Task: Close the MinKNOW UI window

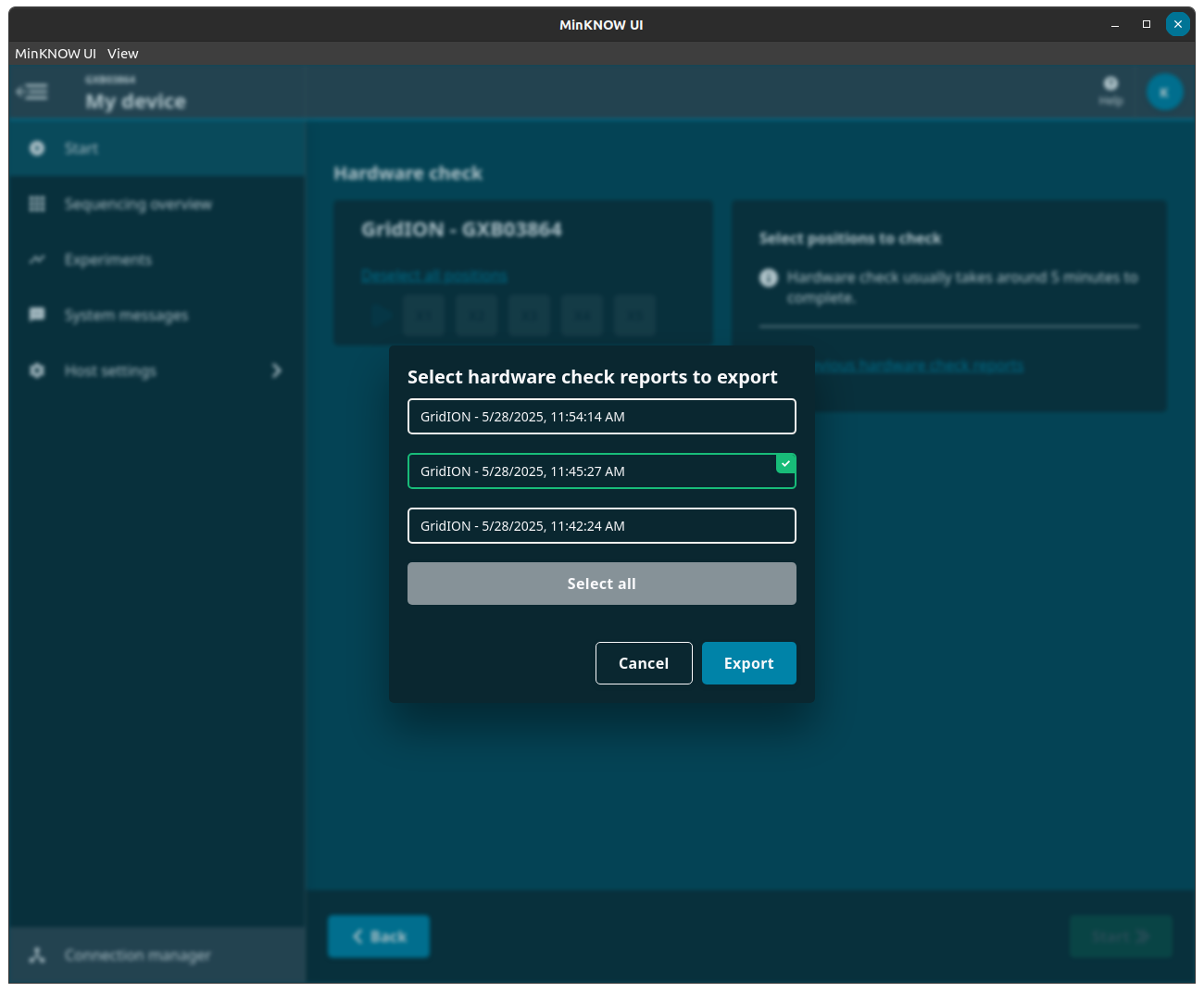Action: (x=1177, y=24)
